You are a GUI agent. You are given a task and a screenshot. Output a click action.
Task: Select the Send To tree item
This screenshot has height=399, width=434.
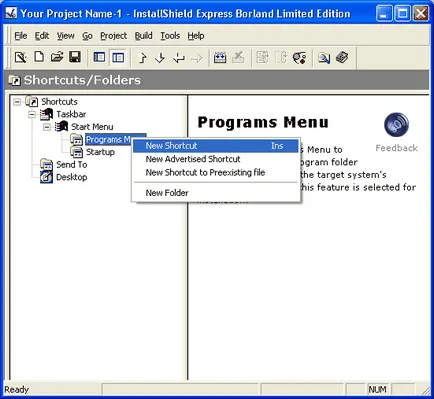point(72,164)
